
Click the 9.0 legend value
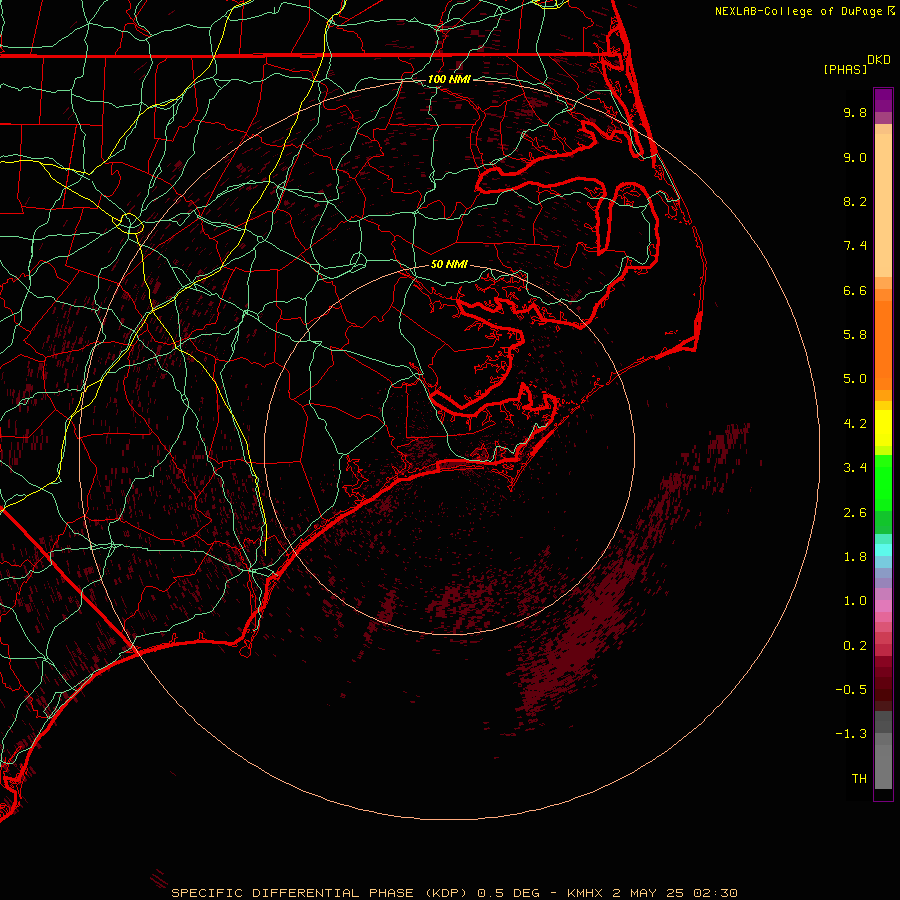click(855, 157)
